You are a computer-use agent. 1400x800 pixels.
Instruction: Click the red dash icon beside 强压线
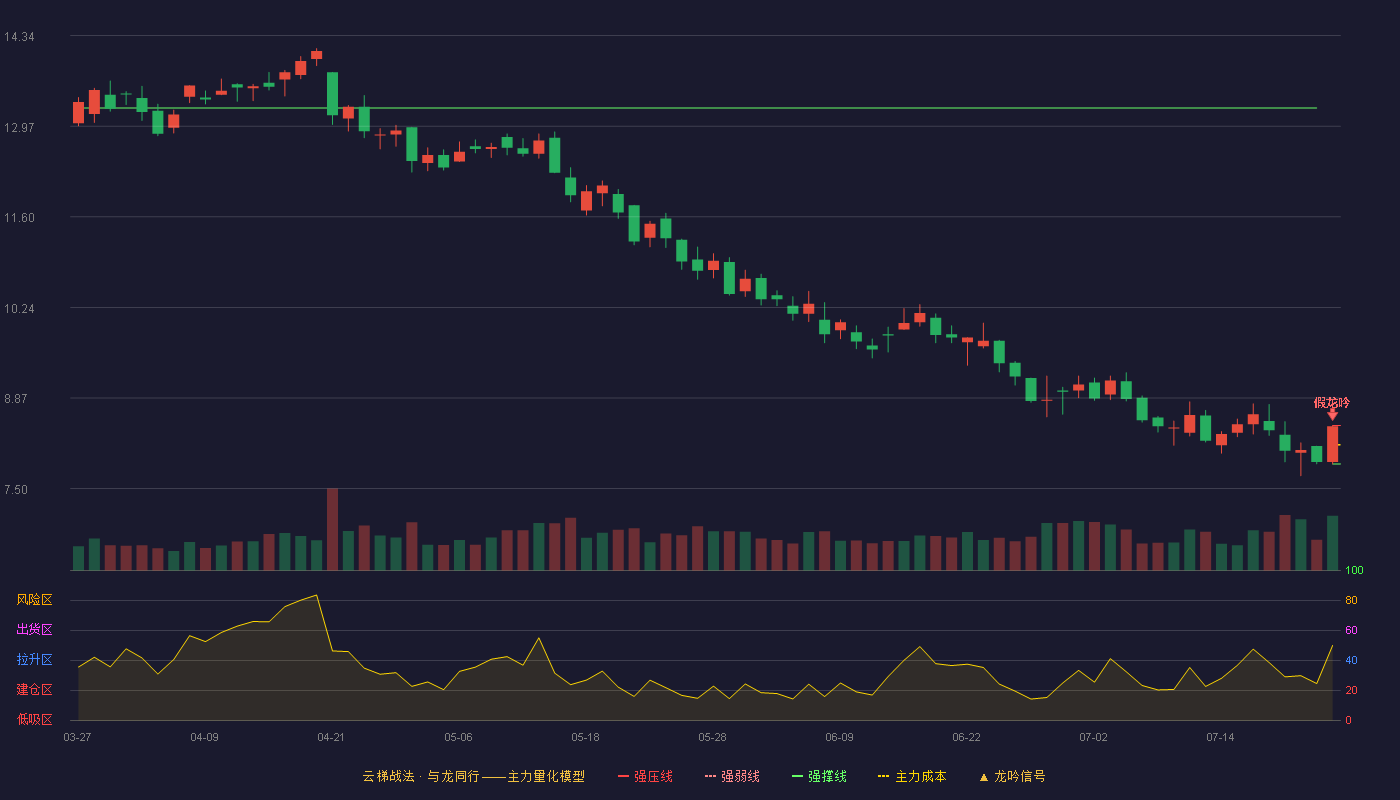tap(623, 776)
